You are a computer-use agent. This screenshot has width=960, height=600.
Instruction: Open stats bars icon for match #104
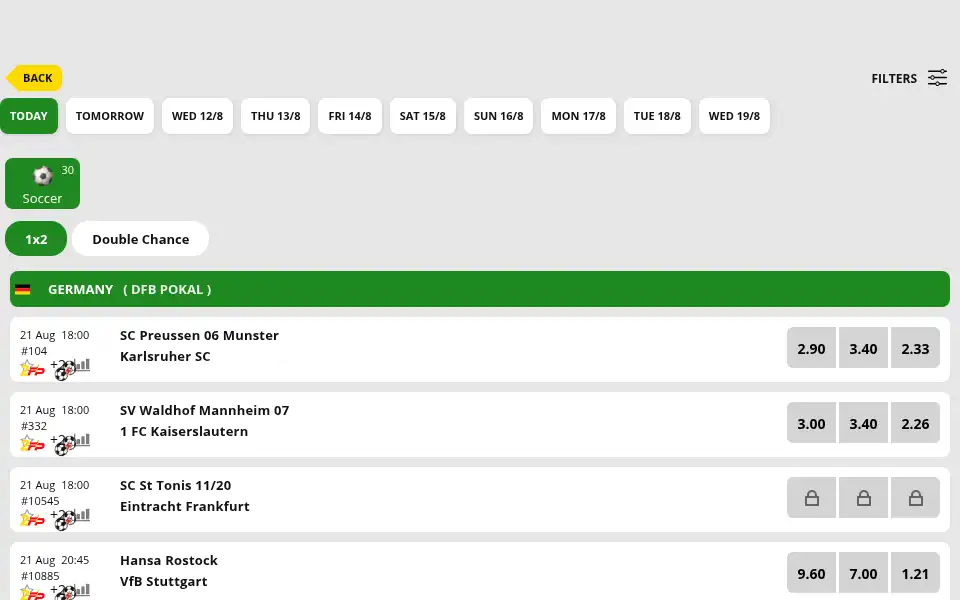(x=83, y=366)
